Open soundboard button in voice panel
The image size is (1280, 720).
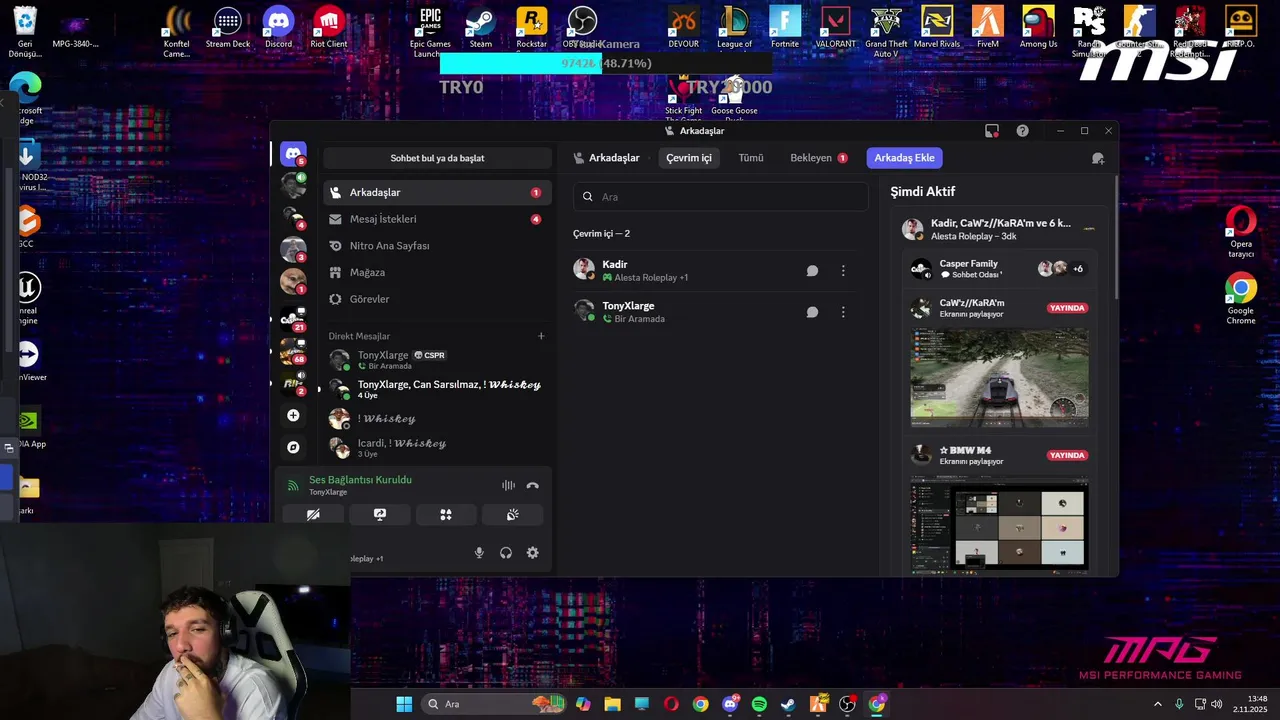[x=512, y=514]
